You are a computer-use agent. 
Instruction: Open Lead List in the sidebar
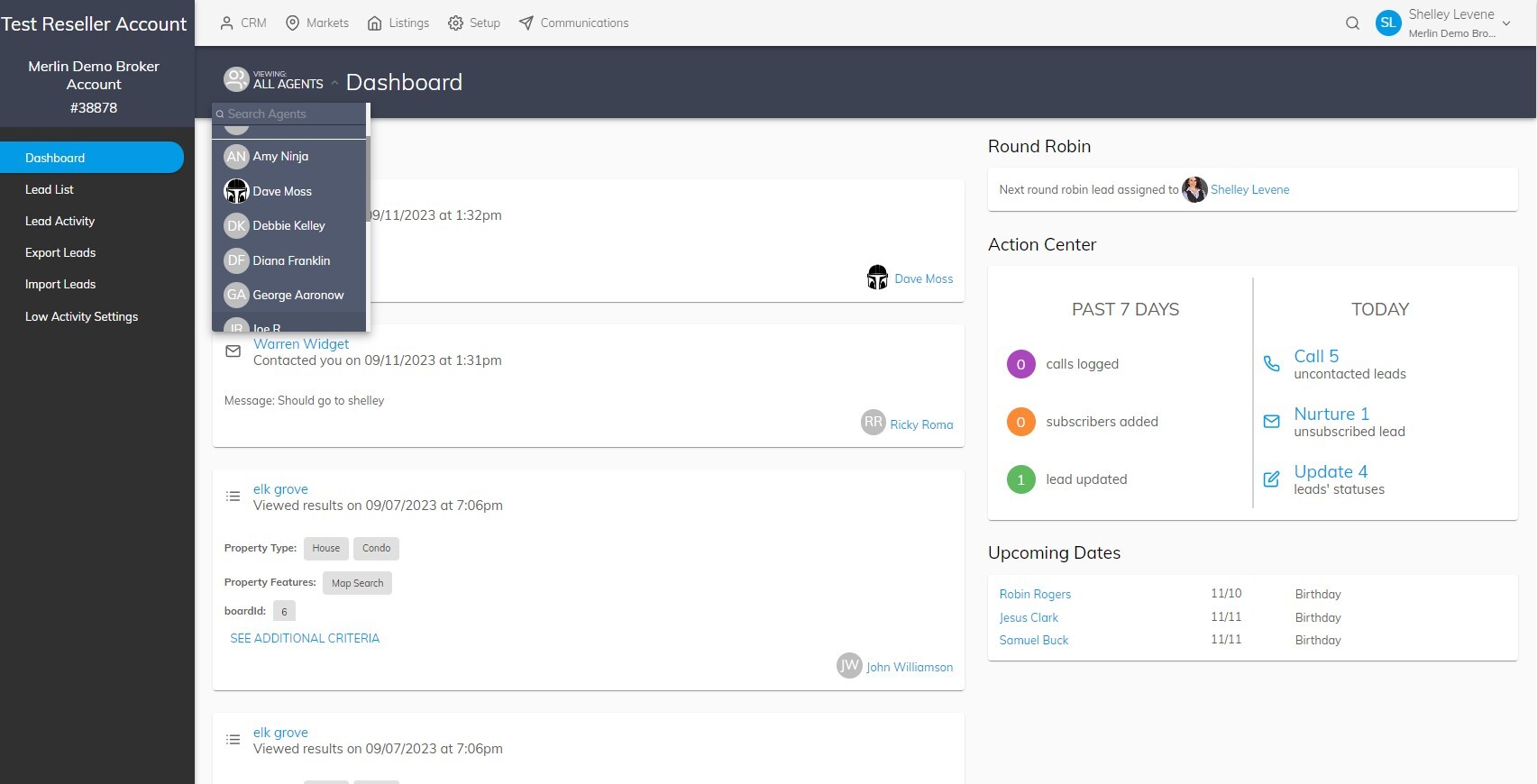[x=50, y=190]
